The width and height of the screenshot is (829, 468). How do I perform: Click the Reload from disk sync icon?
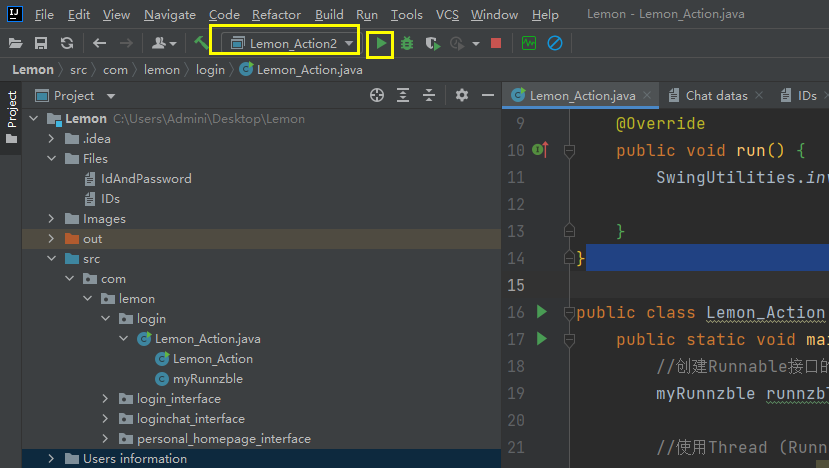(x=67, y=43)
